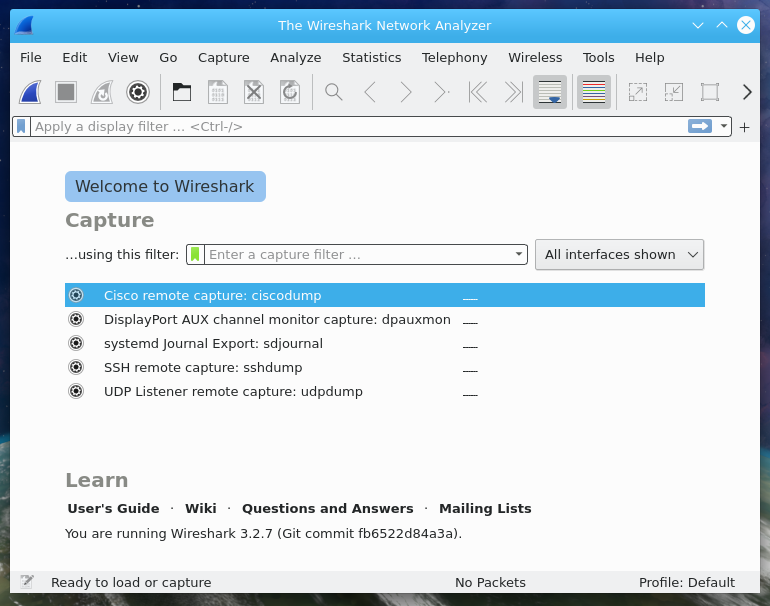Screen dimensions: 770x606
Task: Click the Stop capture square icon
Action: (66, 92)
